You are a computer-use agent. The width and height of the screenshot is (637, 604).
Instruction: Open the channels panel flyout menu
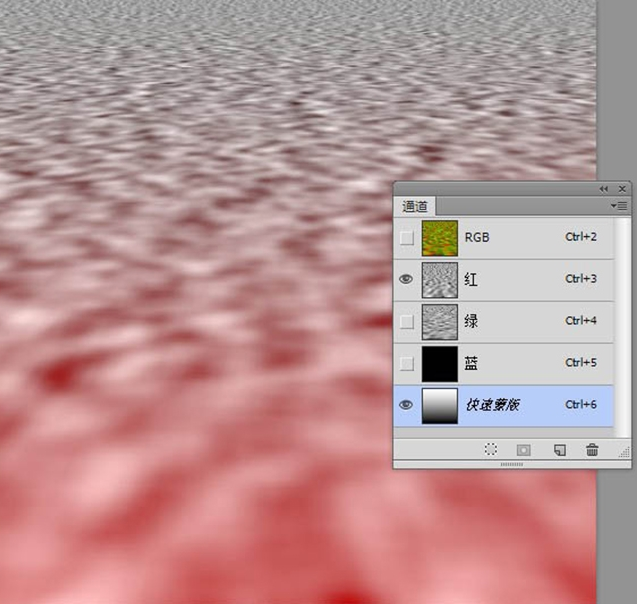(619, 206)
